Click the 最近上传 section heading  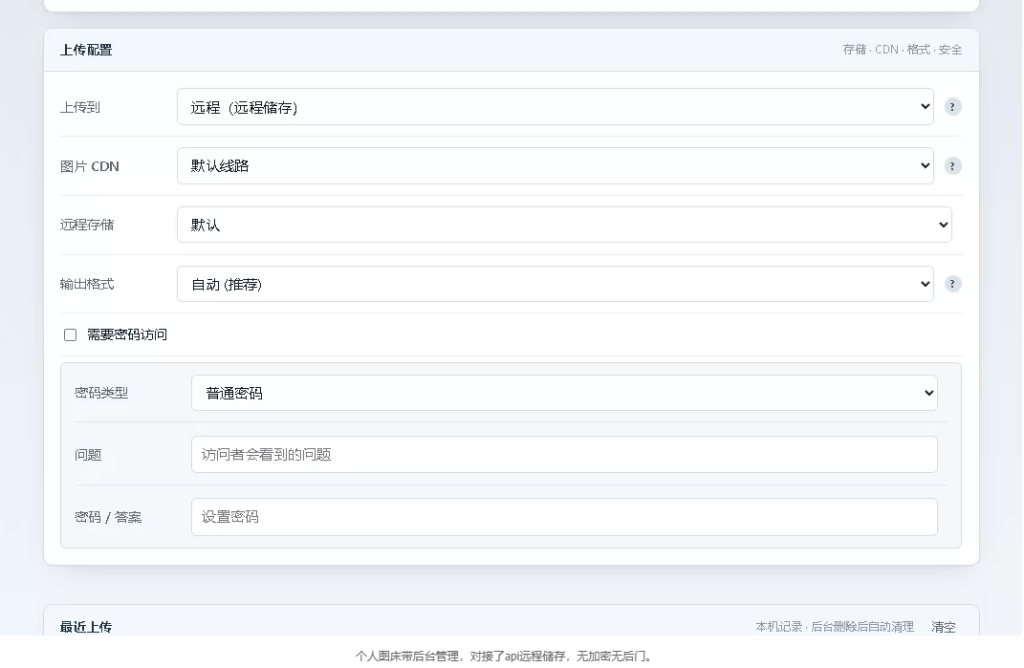tap(86, 627)
